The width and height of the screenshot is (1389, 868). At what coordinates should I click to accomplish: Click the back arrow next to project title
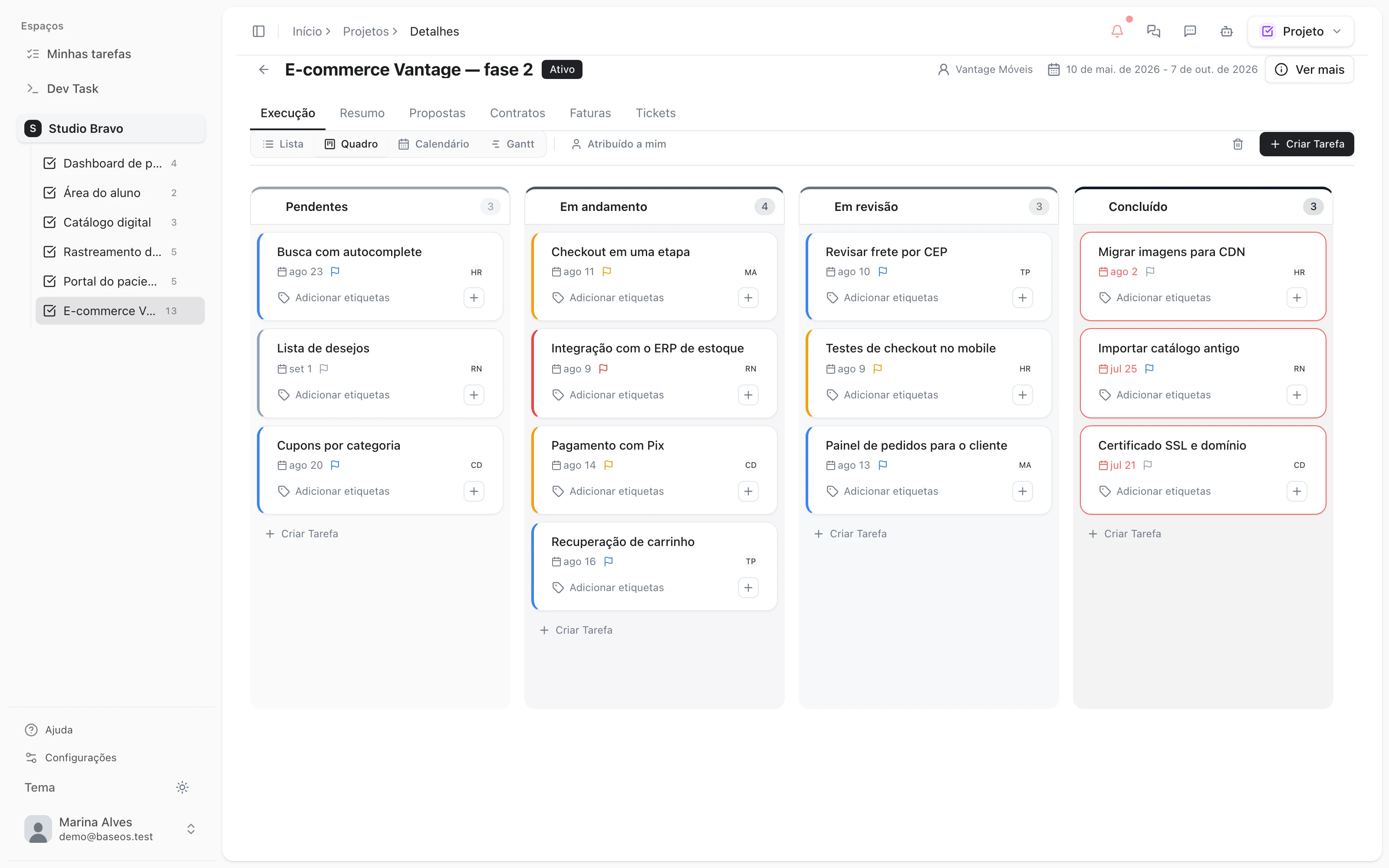pos(263,69)
